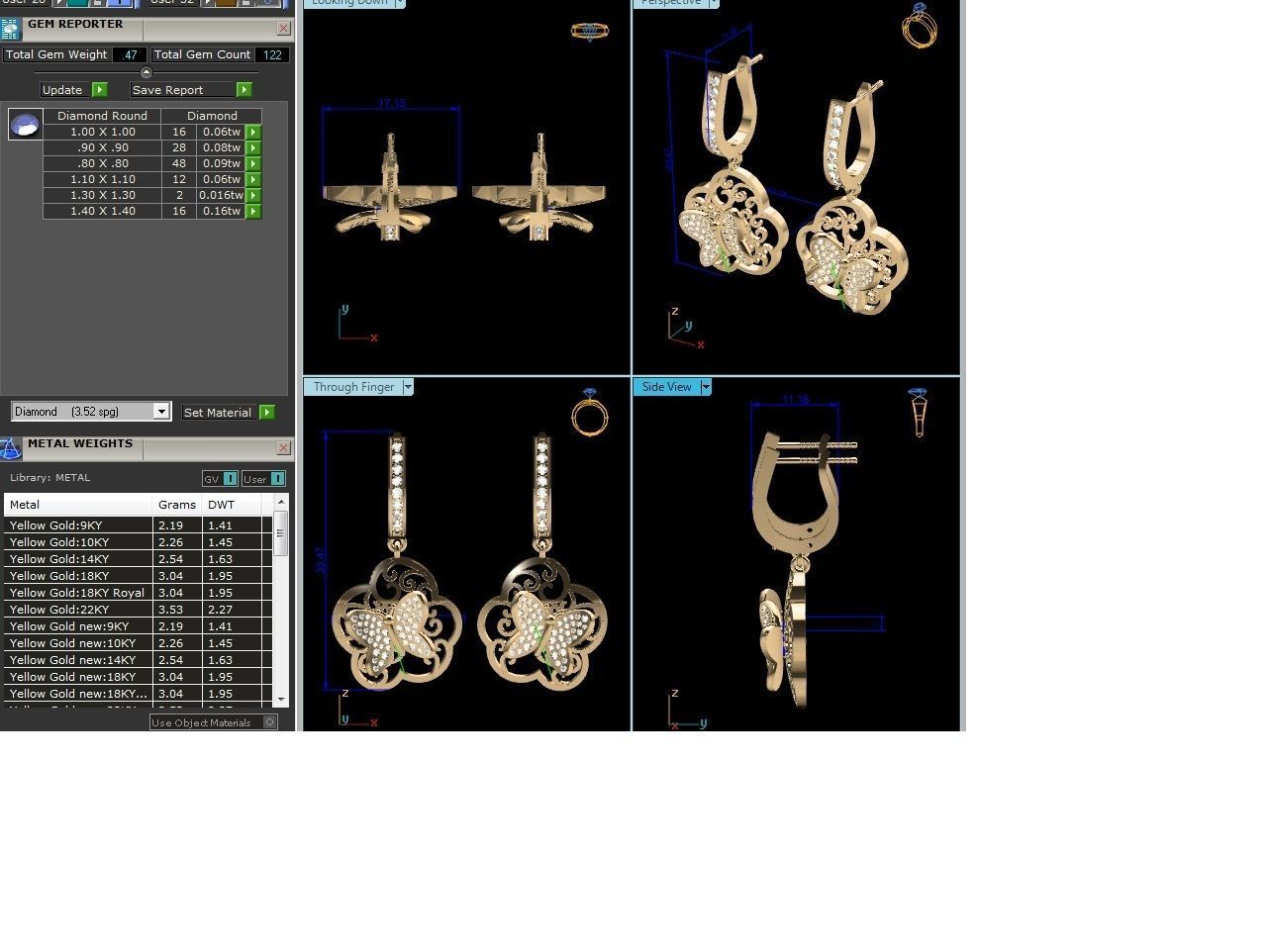Click the 1.40 X 1.40 gem size cell
This screenshot has height=952, width=1271.
103,211
